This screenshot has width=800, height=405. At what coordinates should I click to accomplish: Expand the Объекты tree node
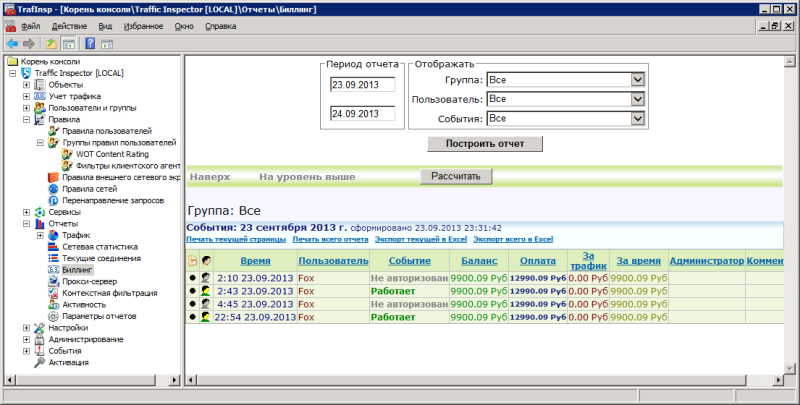[26, 85]
